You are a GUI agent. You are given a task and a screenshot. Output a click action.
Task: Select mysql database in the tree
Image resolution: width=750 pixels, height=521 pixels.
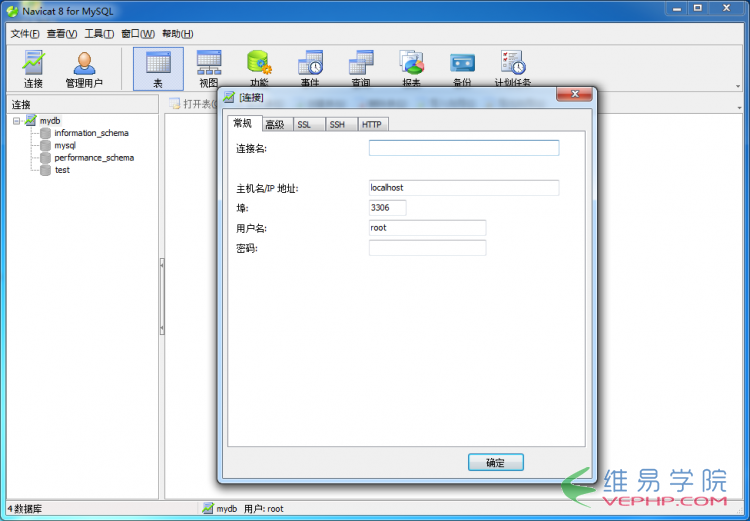65,145
